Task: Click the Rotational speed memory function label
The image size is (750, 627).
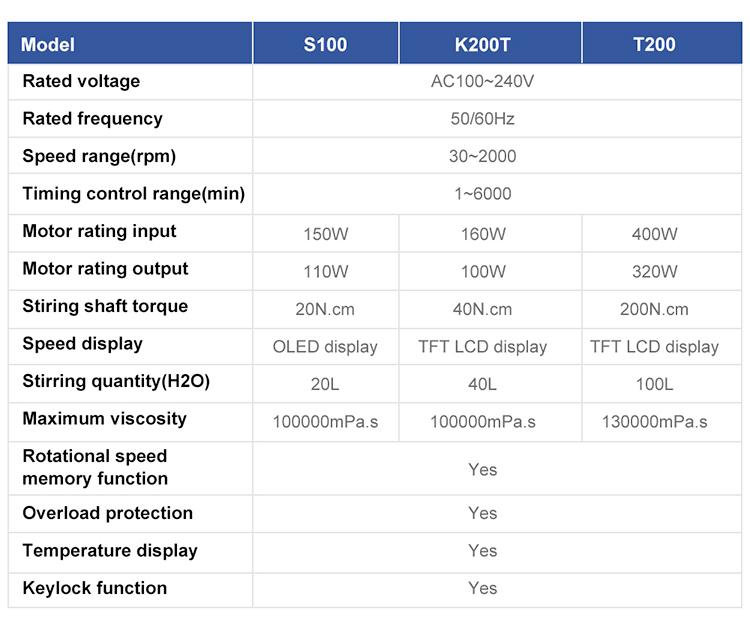Action: [95, 467]
